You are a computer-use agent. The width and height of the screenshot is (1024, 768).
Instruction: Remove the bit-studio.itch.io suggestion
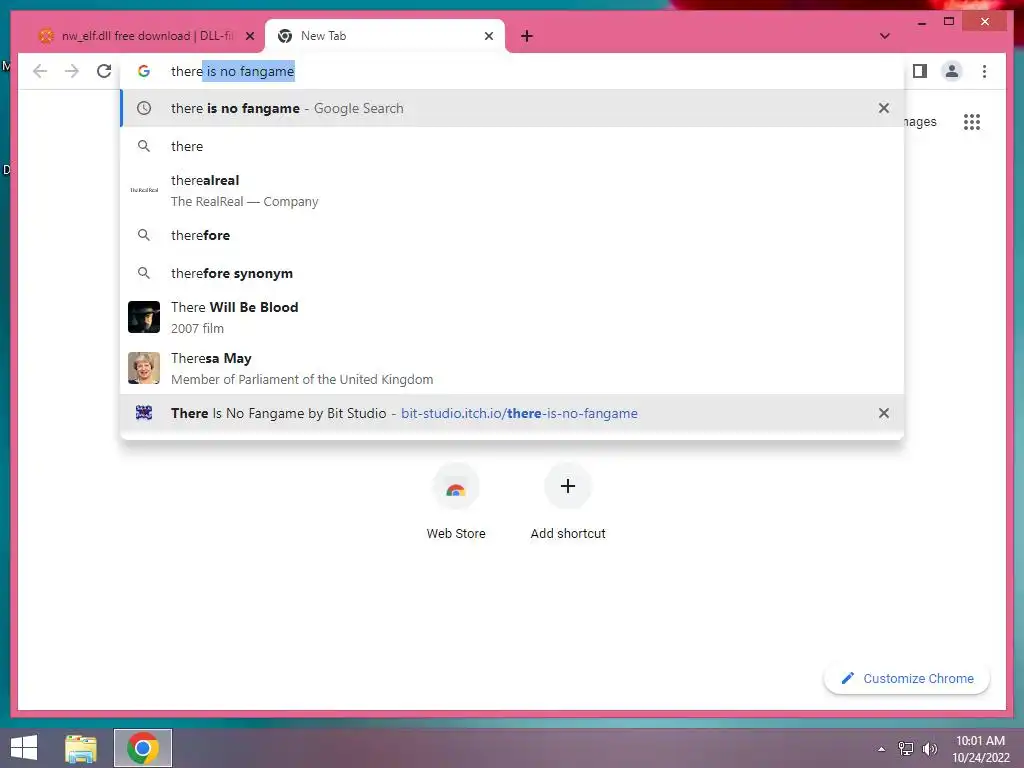(884, 413)
